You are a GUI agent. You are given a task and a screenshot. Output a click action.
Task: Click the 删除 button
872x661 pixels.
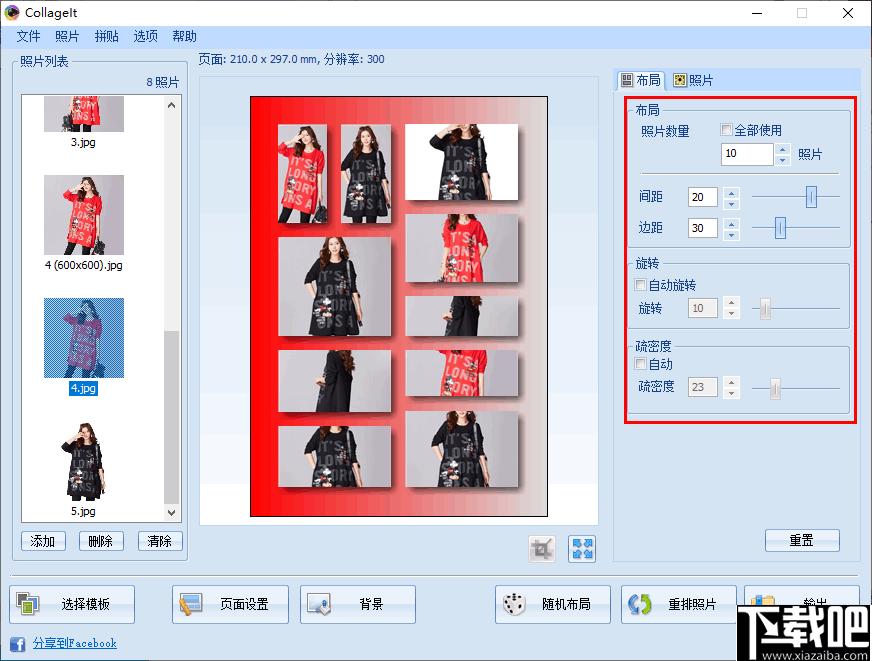pyautogui.click(x=101, y=541)
